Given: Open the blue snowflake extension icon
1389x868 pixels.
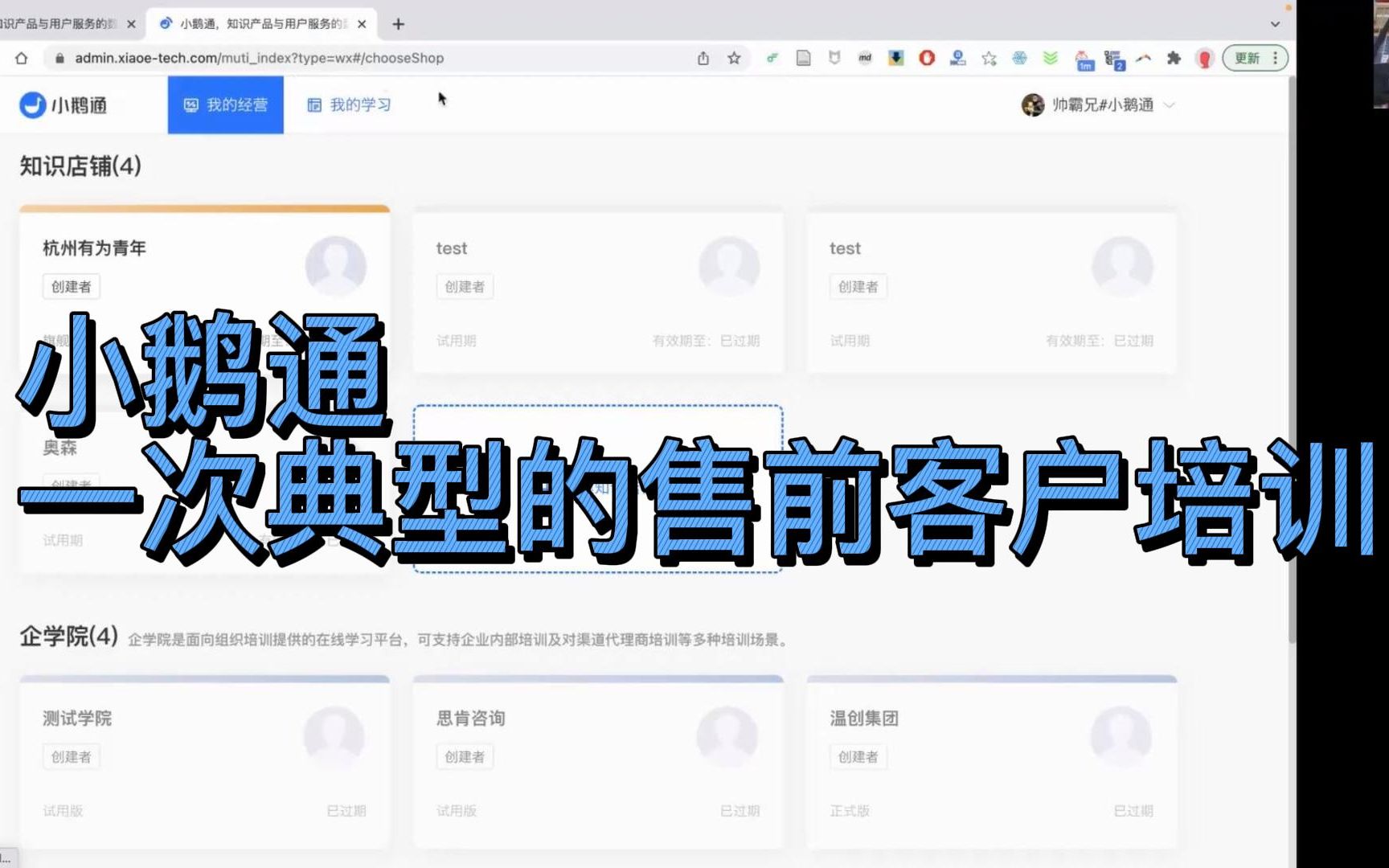Looking at the screenshot, I should (x=1019, y=58).
